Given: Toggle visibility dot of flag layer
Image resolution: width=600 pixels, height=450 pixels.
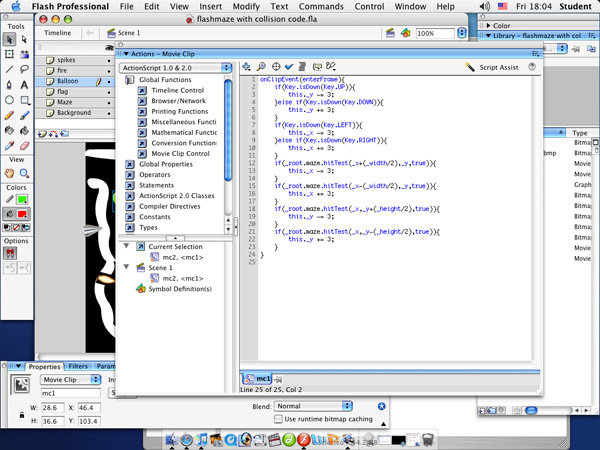Looking at the screenshot, I should pos(109,92).
